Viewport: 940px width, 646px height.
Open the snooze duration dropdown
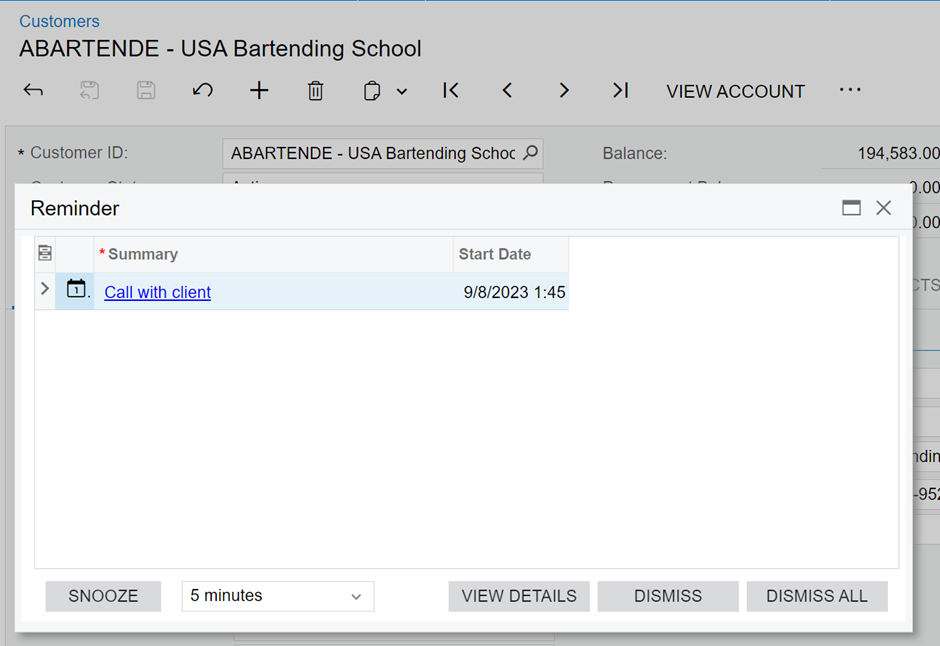277,596
